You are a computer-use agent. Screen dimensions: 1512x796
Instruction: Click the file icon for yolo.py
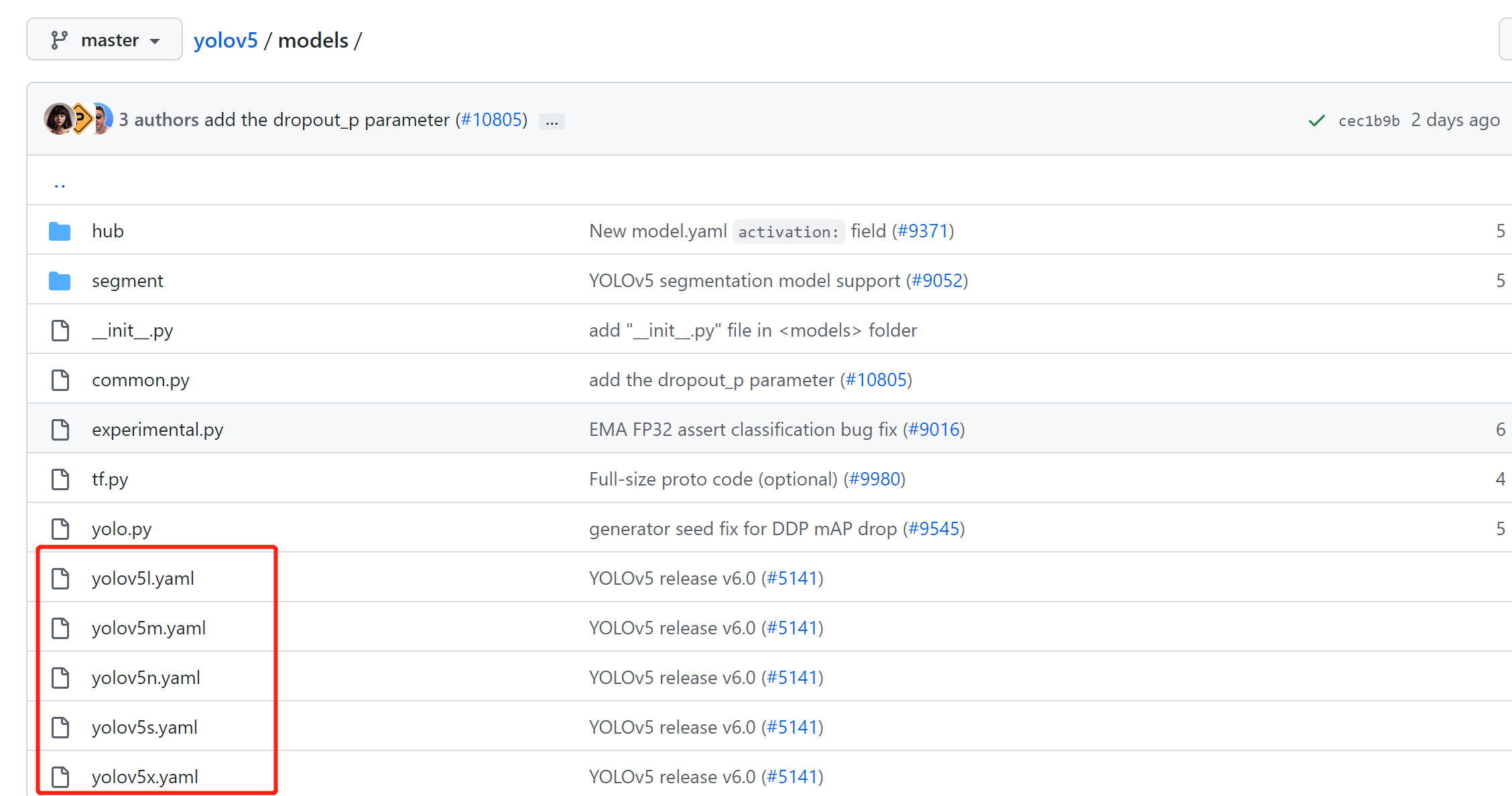60,529
